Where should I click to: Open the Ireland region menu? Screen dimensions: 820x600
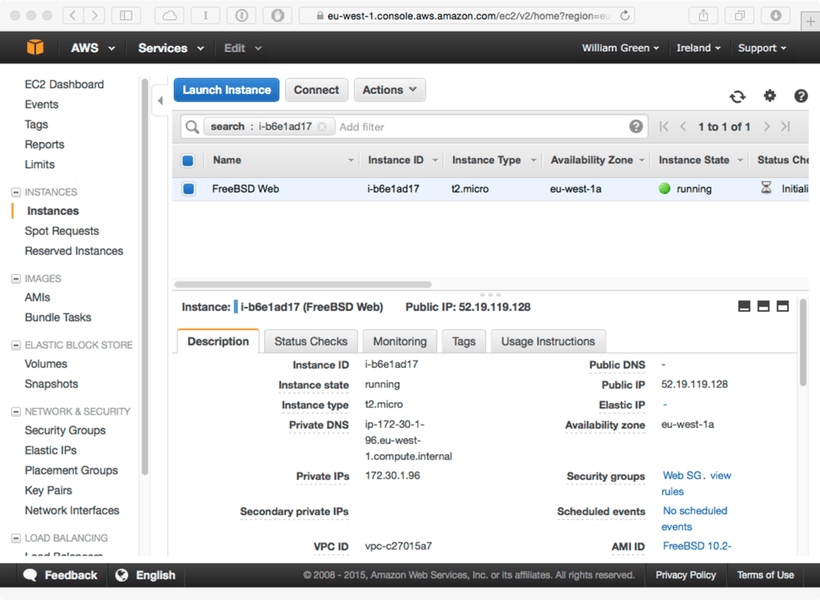point(698,48)
